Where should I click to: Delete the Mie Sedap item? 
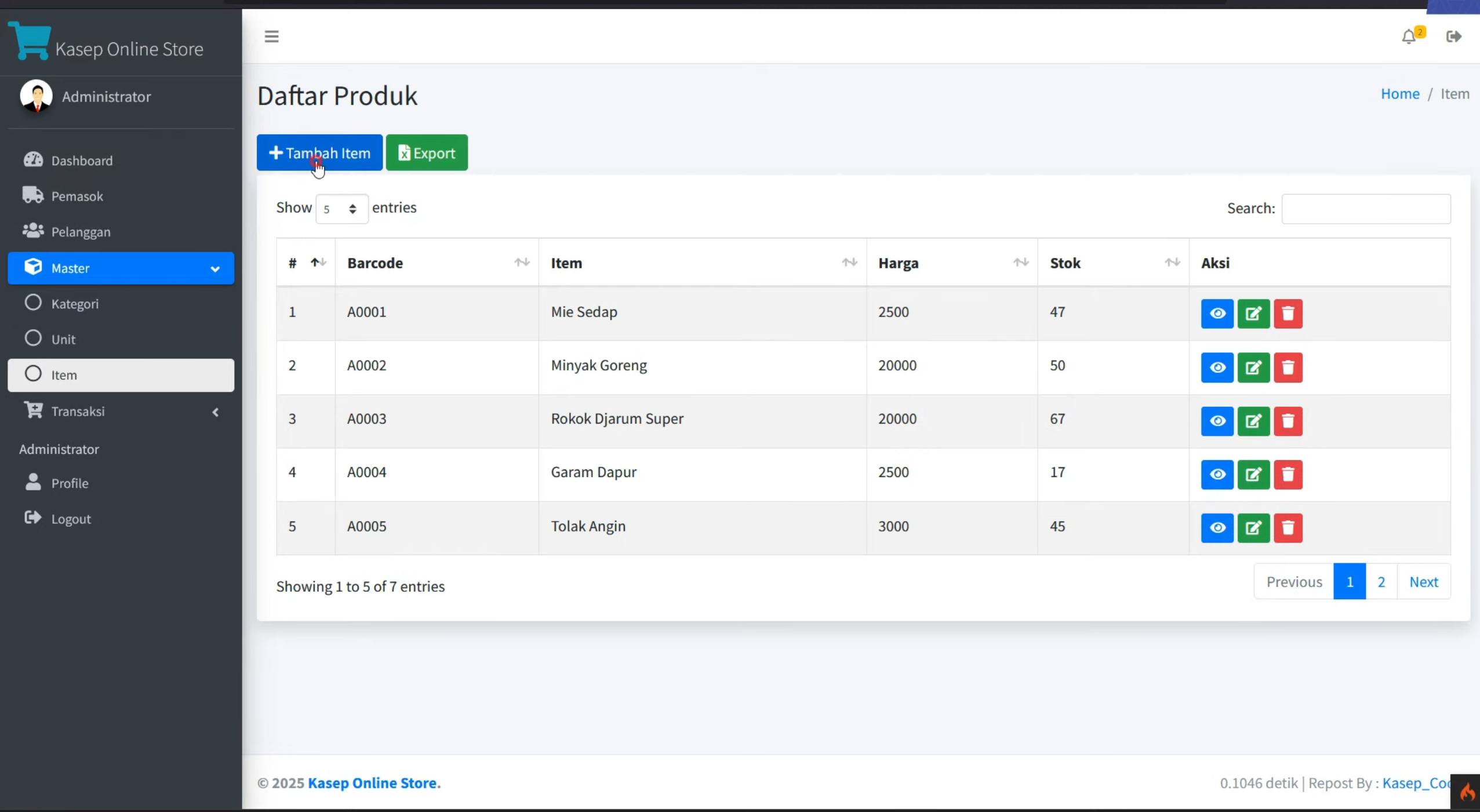[x=1288, y=314]
